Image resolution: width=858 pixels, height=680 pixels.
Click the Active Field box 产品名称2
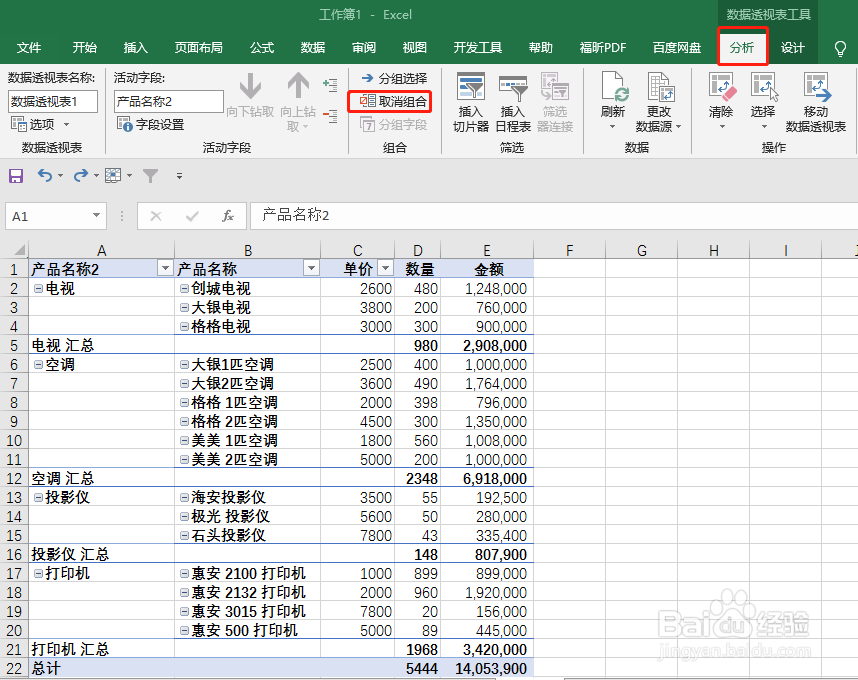coord(169,102)
